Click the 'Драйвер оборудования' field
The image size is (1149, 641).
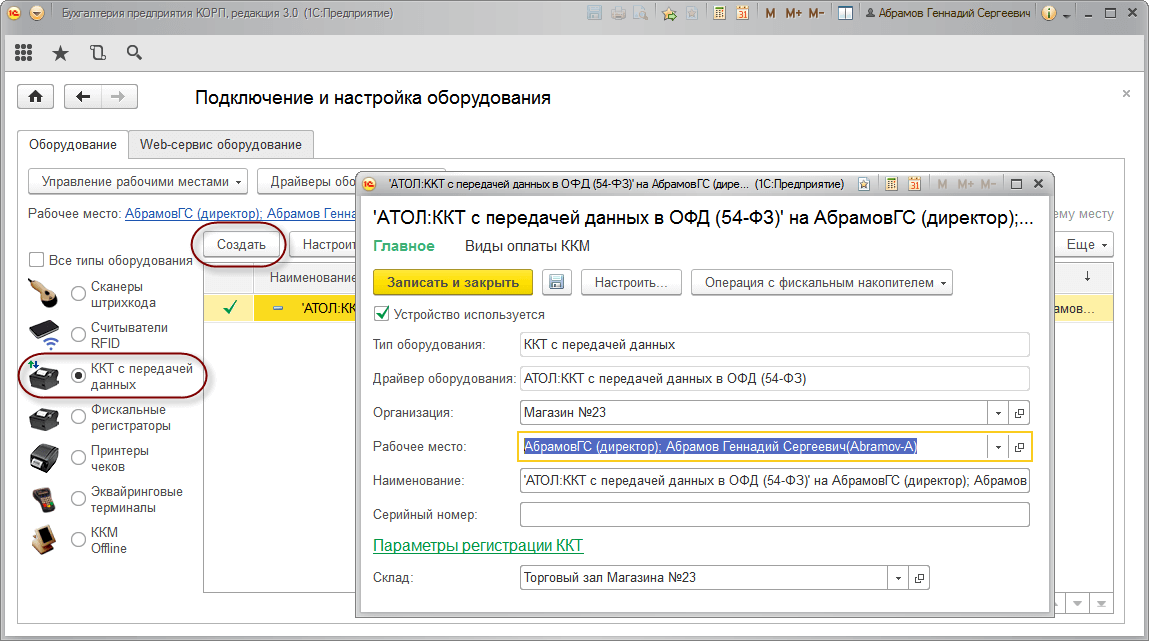pos(775,379)
